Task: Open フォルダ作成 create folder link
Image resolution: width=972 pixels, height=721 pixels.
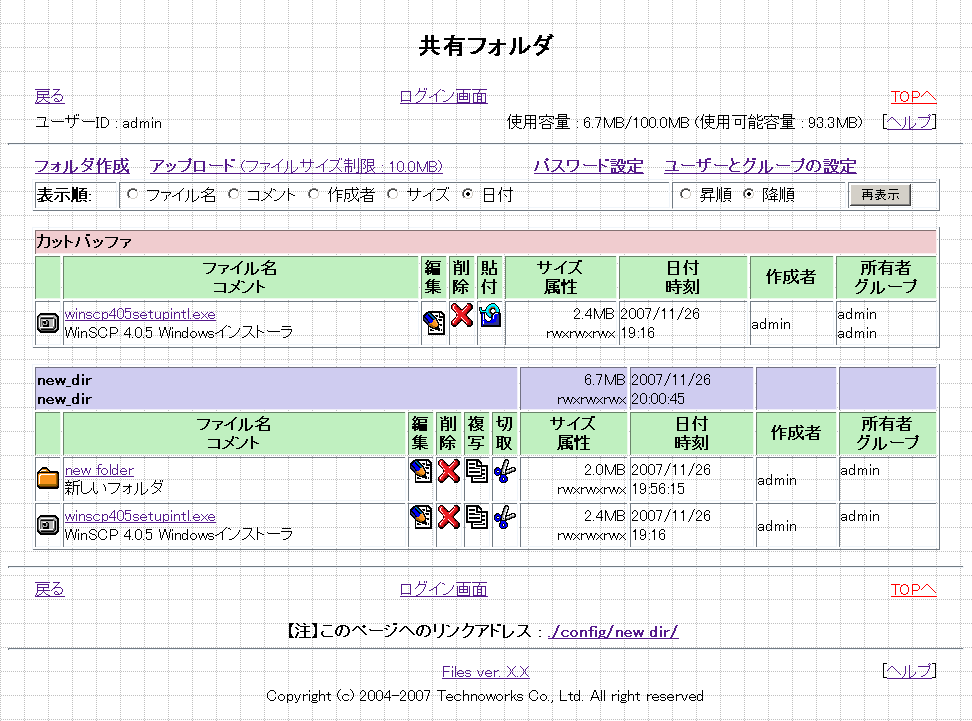Action: coord(82,166)
